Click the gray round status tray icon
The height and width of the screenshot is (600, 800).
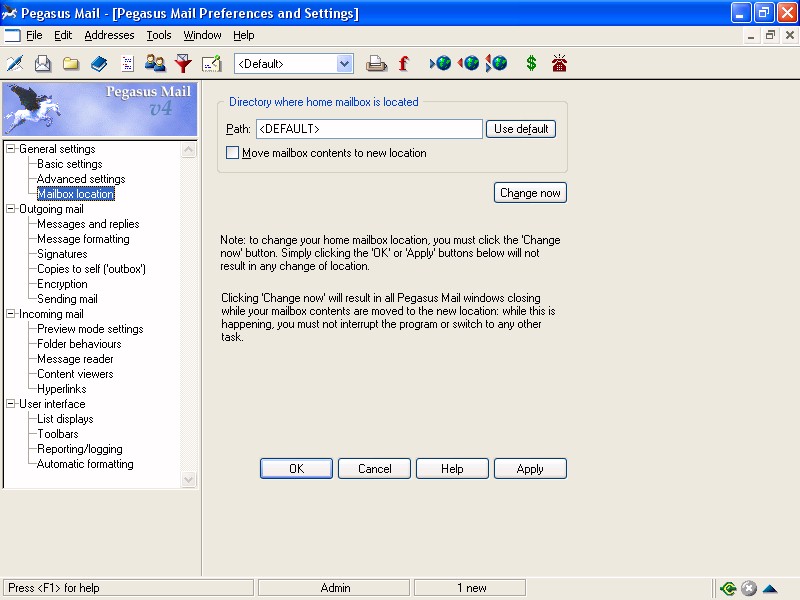748,588
